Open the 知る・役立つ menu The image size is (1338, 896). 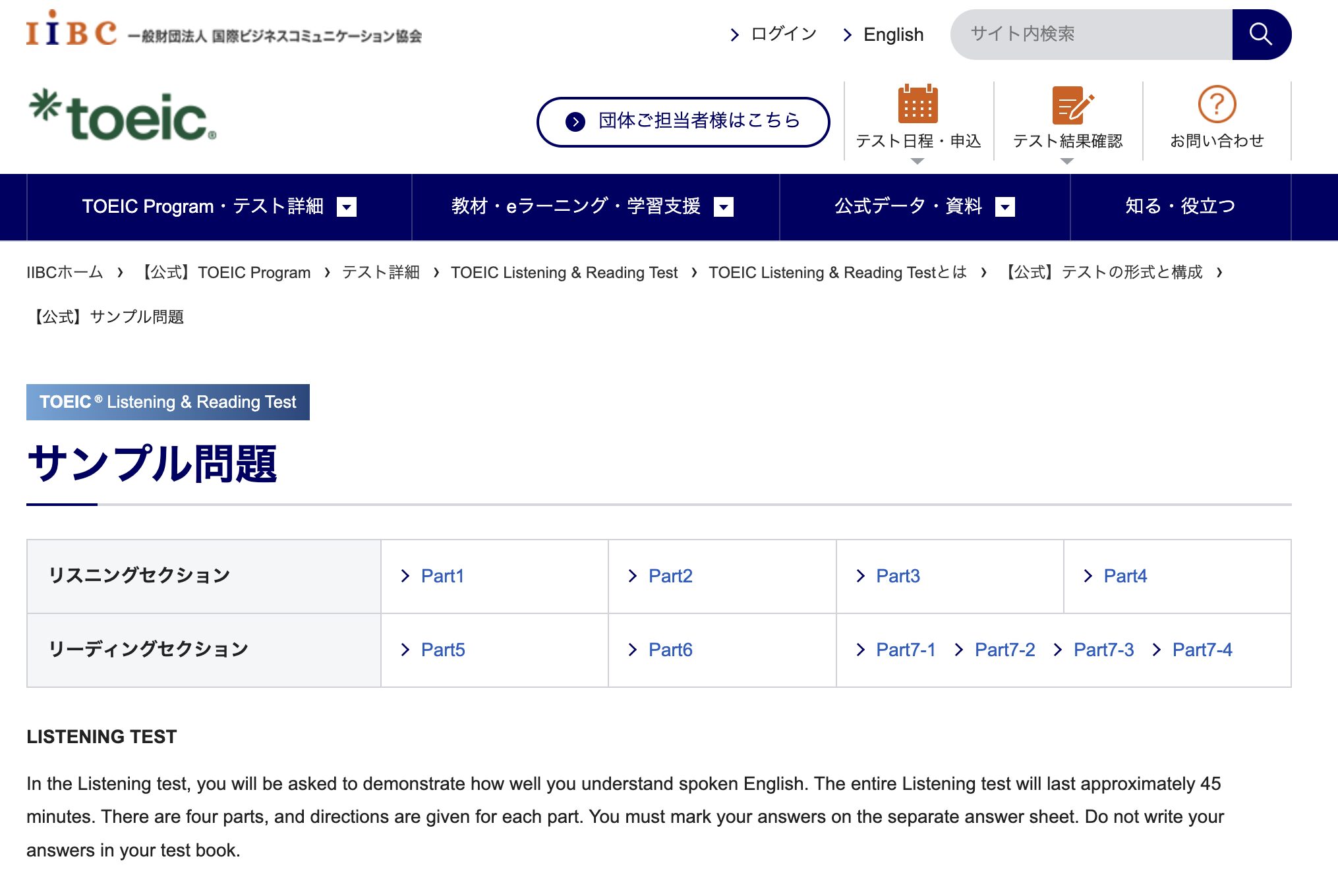1180,207
